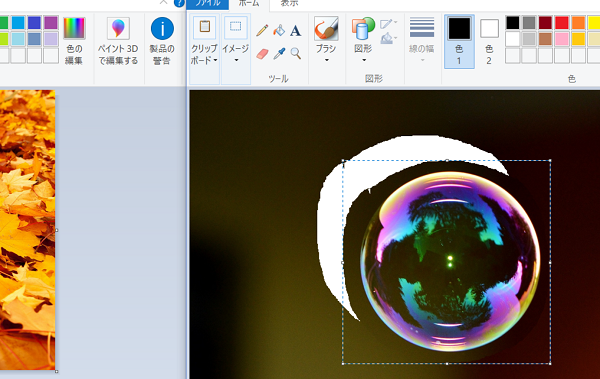Open 色の編集 in the left Paint window
600x379 pixels.
click(74, 41)
